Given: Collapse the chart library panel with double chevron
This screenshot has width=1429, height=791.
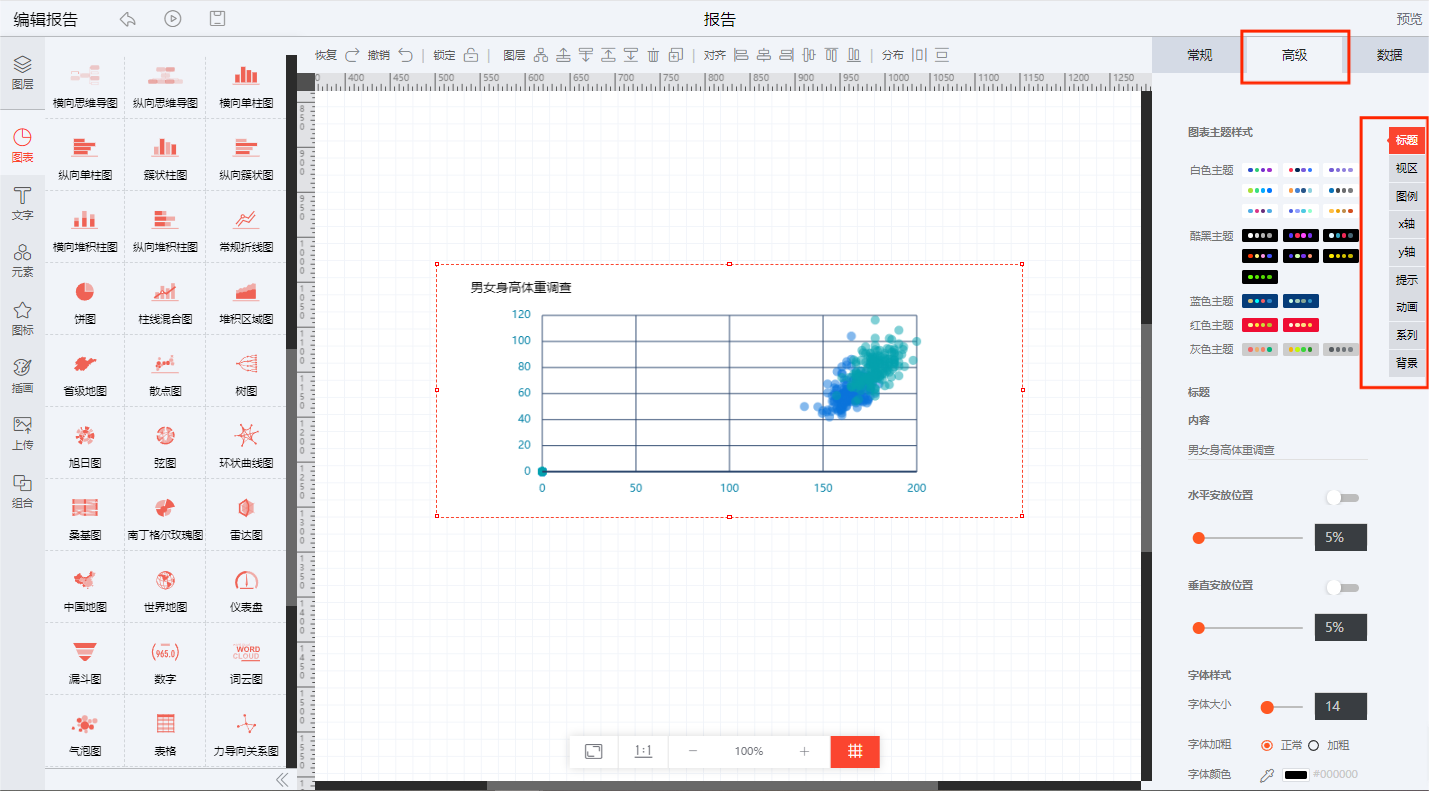Looking at the screenshot, I should pyautogui.click(x=282, y=779).
